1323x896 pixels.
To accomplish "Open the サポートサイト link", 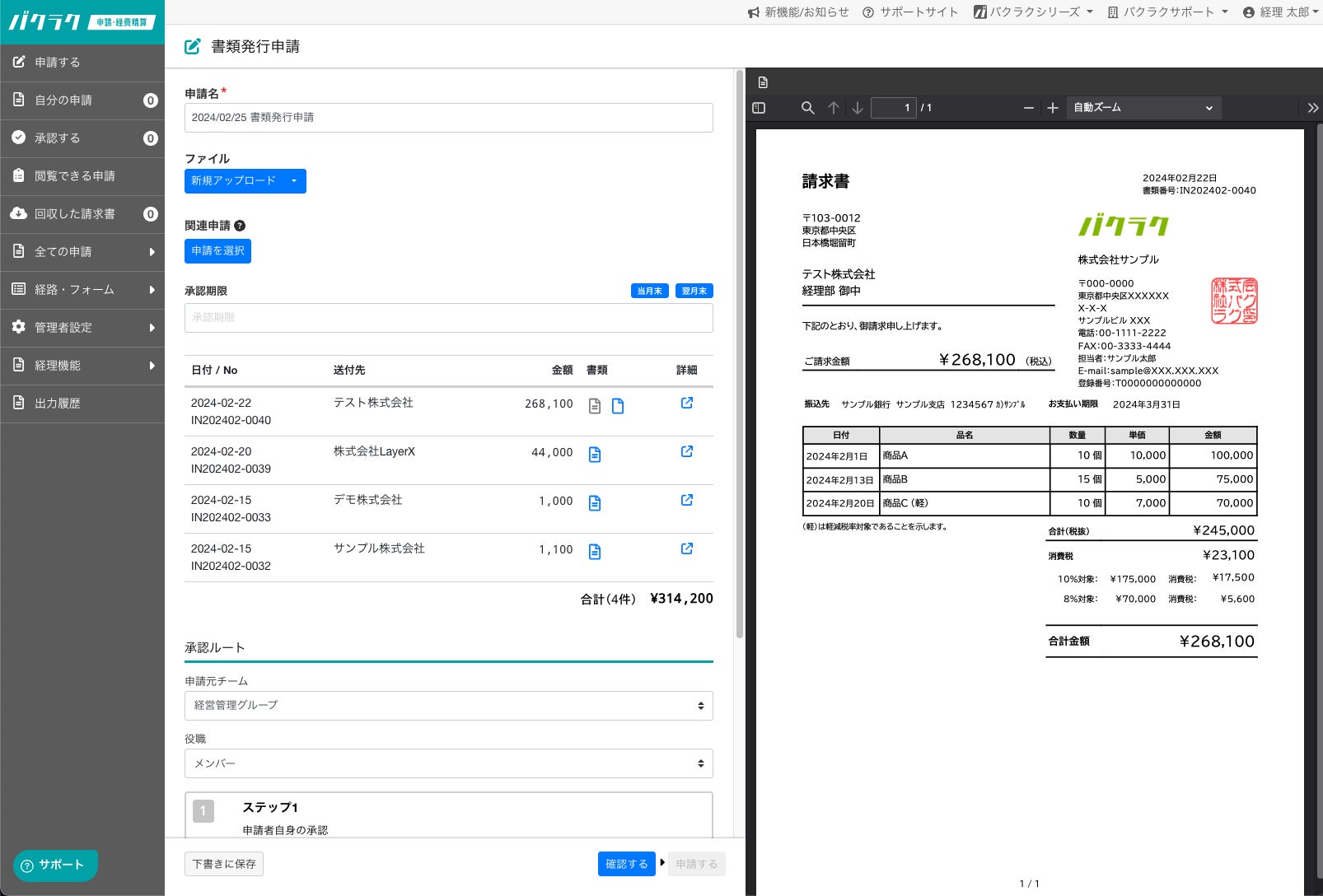I will [910, 12].
